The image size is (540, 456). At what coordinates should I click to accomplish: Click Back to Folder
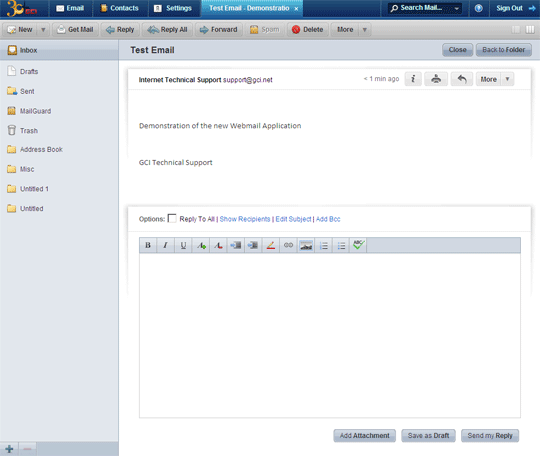503,50
